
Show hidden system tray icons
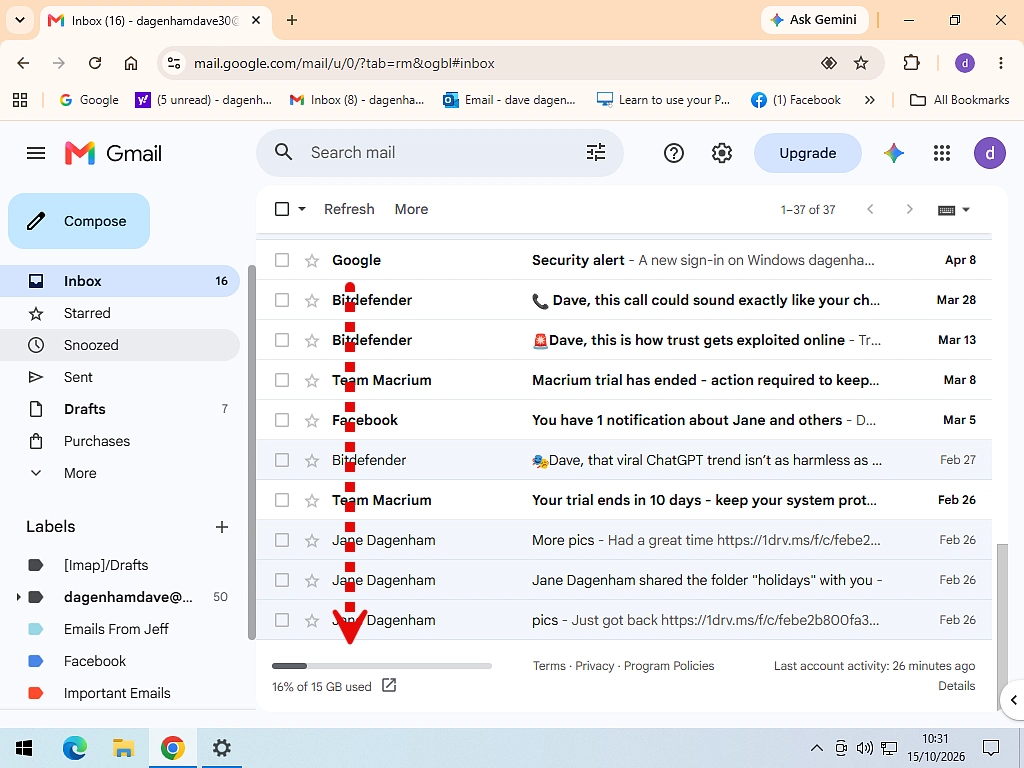tap(816, 748)
